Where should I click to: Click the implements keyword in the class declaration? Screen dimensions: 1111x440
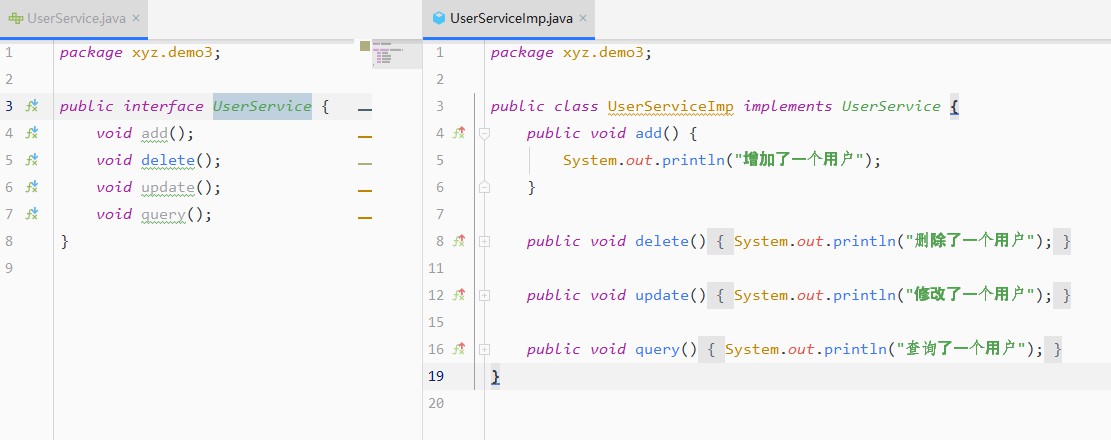[788, 106]
